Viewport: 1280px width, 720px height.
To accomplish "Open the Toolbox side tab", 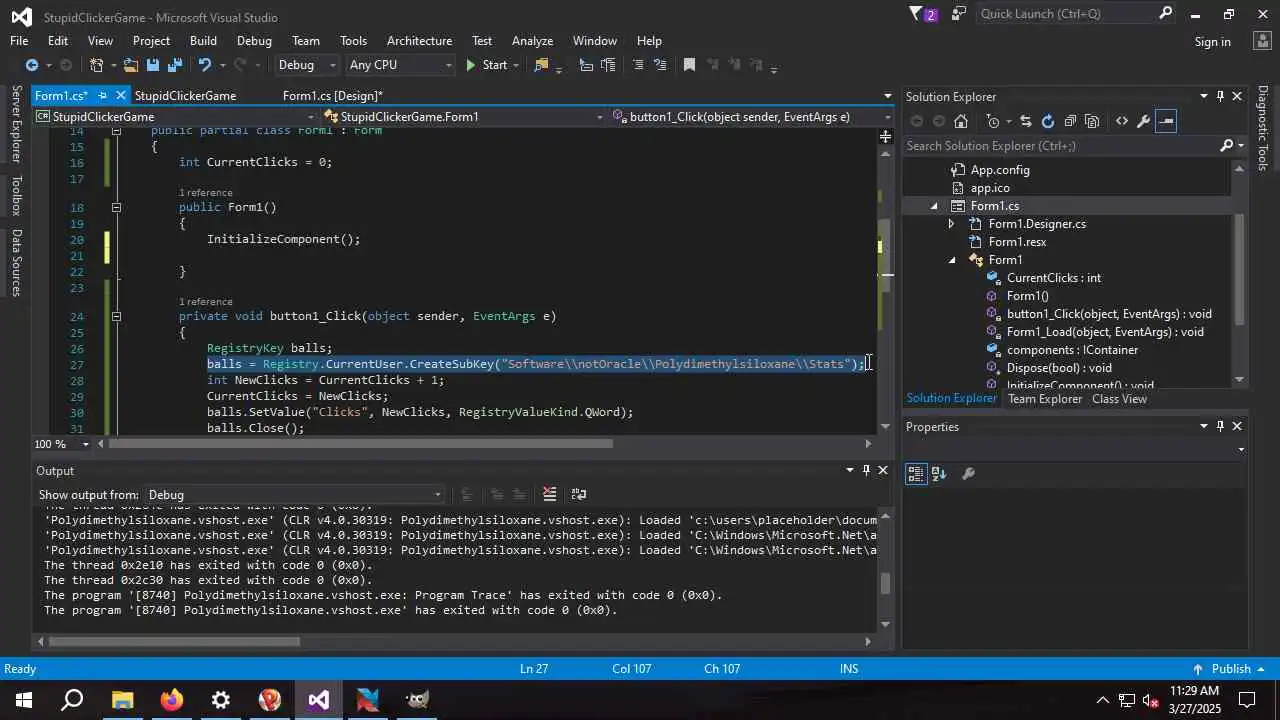I will [16, 196].
